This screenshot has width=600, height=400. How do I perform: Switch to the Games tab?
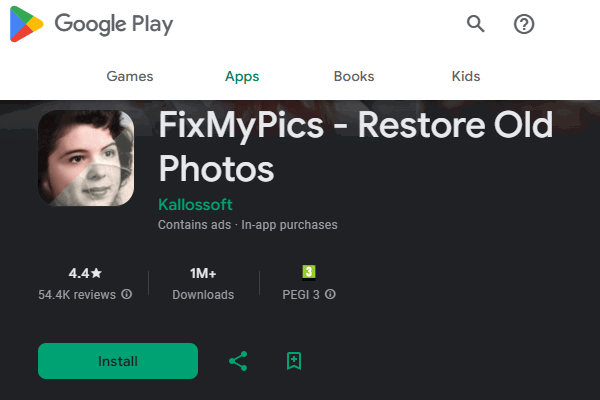[129, 76]
